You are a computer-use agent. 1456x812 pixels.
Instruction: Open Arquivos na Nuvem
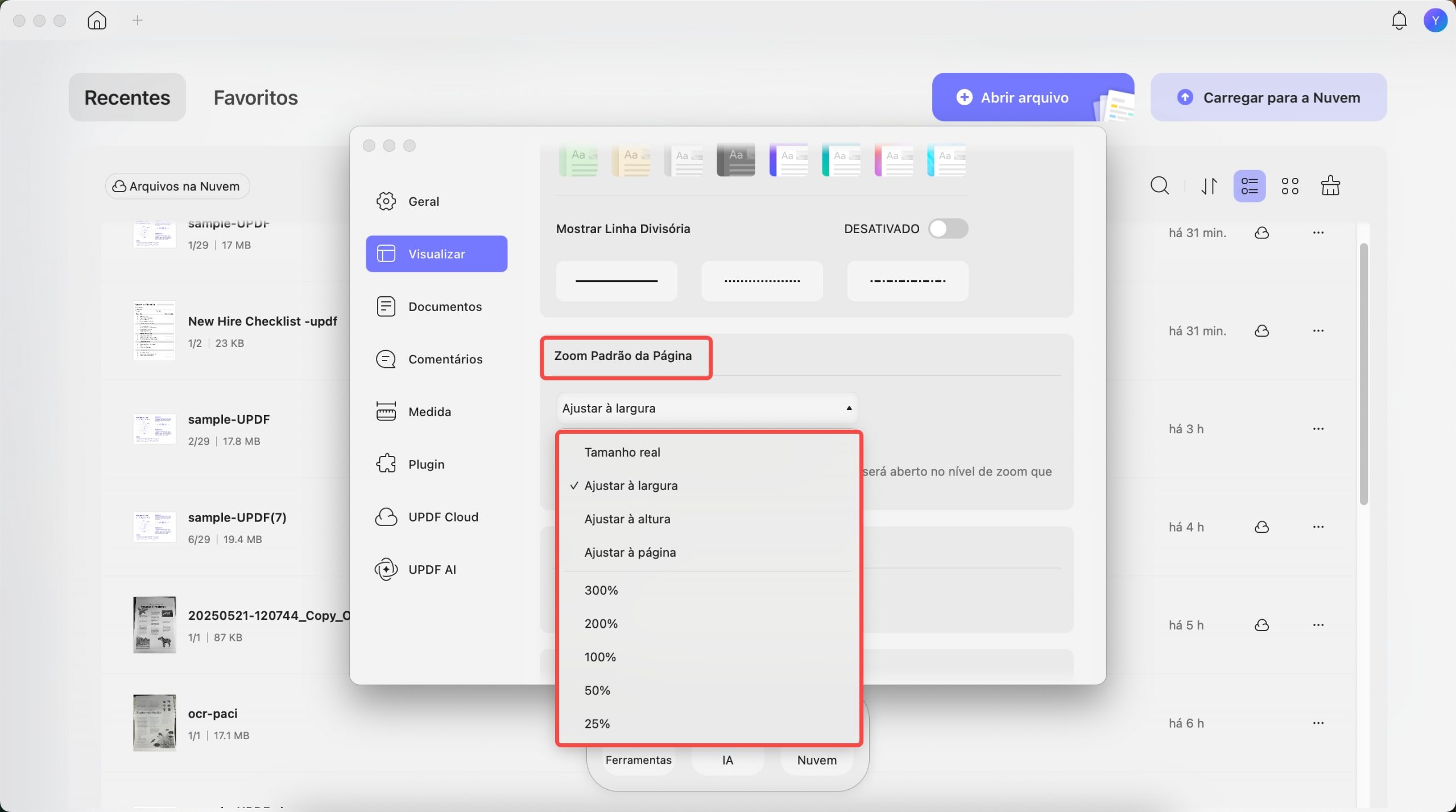pos(177,186)
